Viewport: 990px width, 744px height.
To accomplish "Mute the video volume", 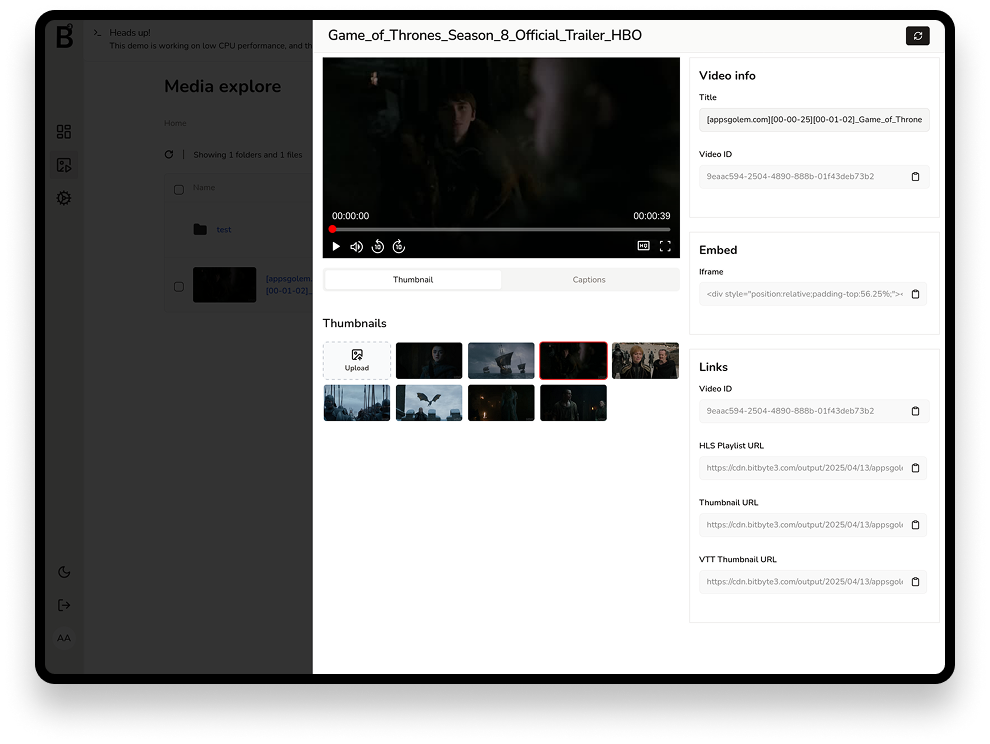I will click(x=357, y=246).
